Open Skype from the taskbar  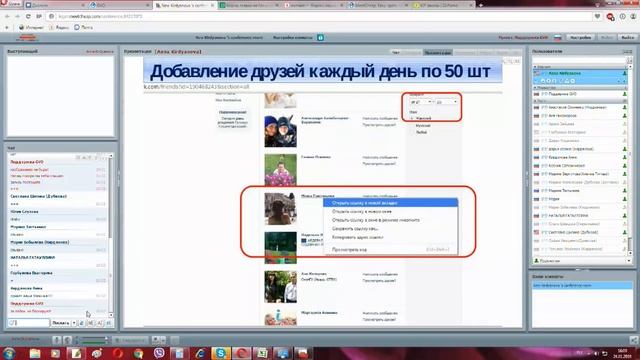coord(220,353)
